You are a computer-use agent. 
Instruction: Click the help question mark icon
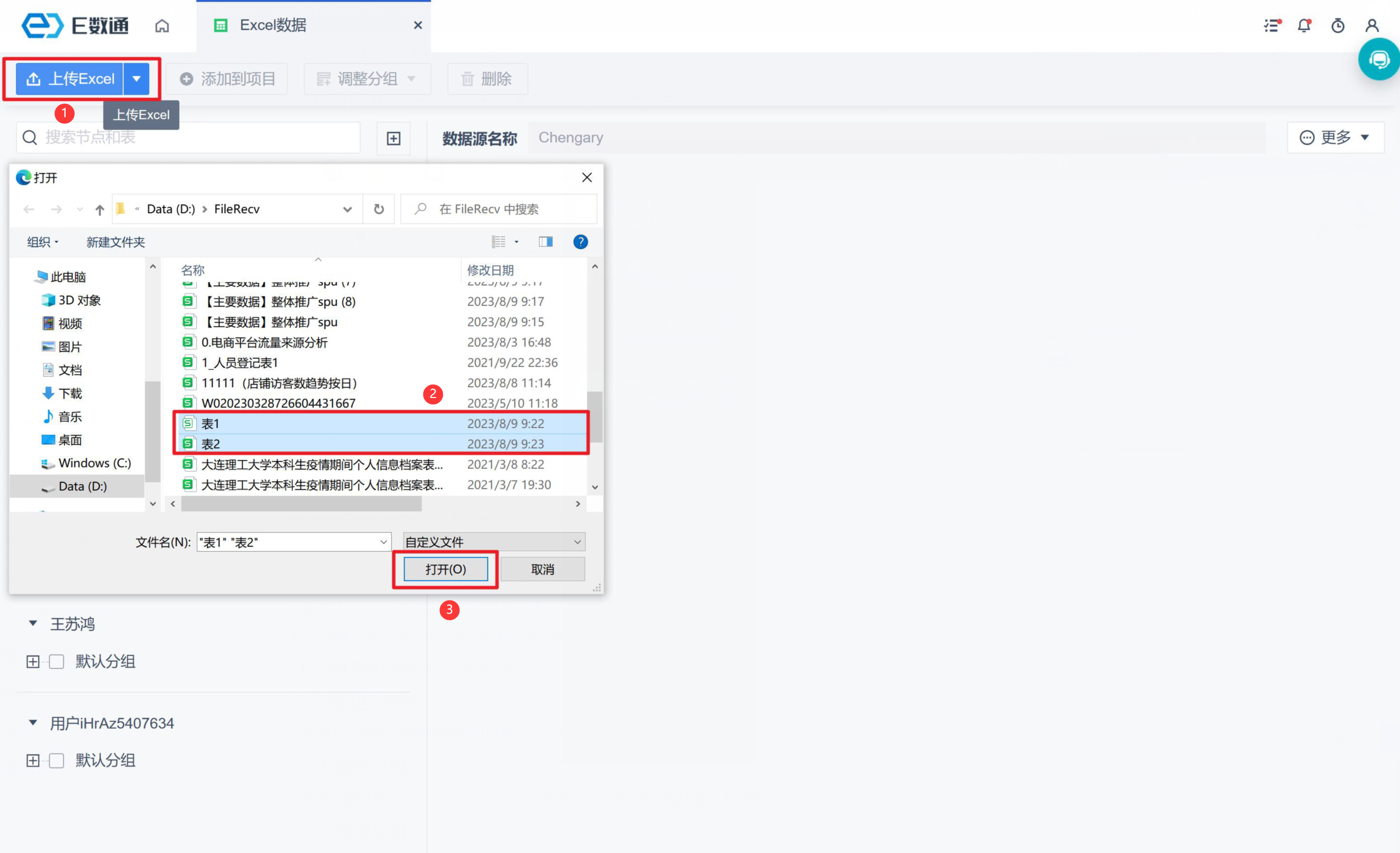[580, 242]
